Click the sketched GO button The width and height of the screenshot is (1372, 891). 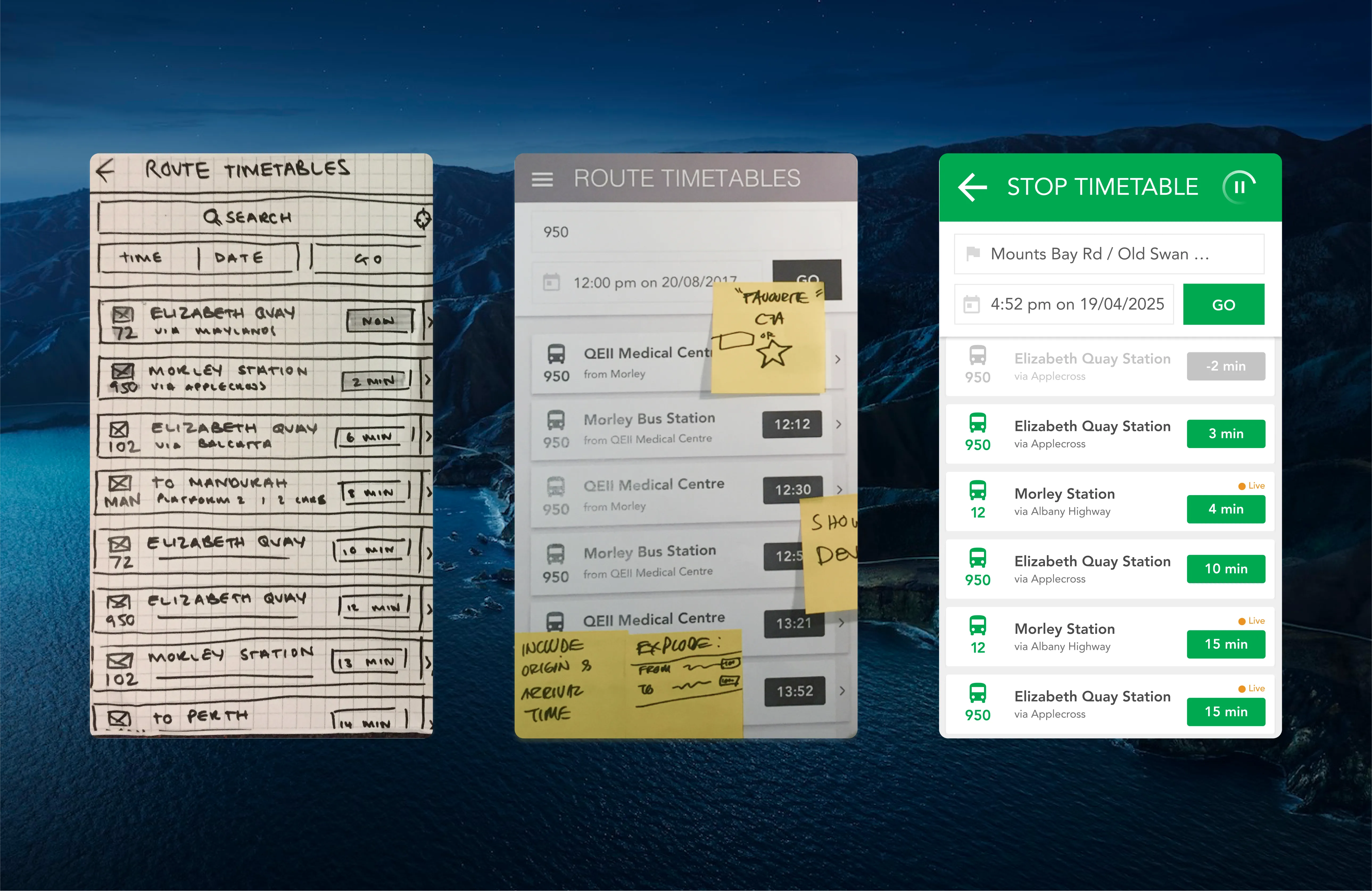(x=369, y=259)
